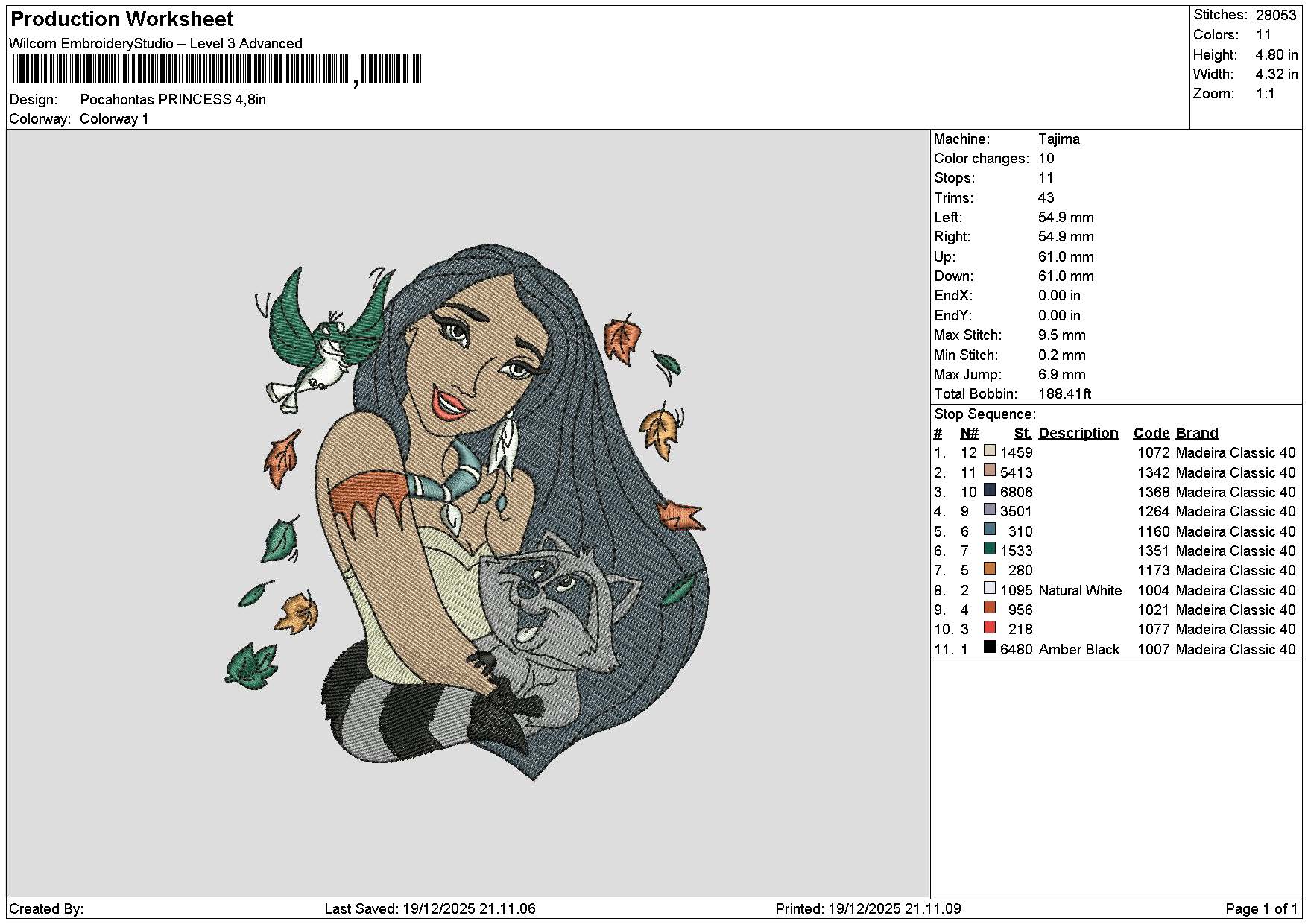This screenshot has height=924, width=1308.
Task: Click the Down extent "61.0 mm"
Action: pyautogui.click(x=1066, y=276)
